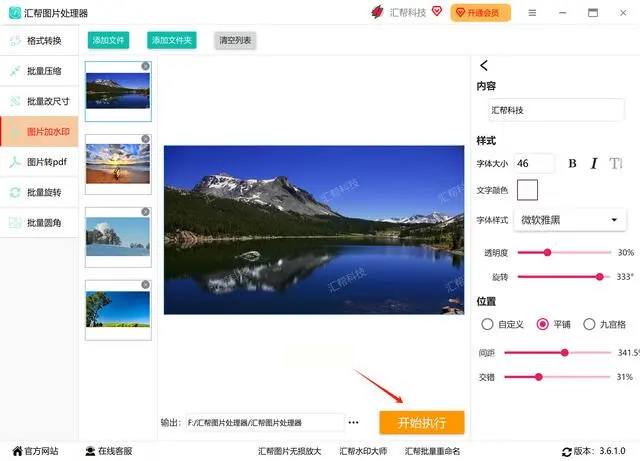640x461 pixels.
Task: Click the 字体大小 field showing 46
Action: [534, 163]
